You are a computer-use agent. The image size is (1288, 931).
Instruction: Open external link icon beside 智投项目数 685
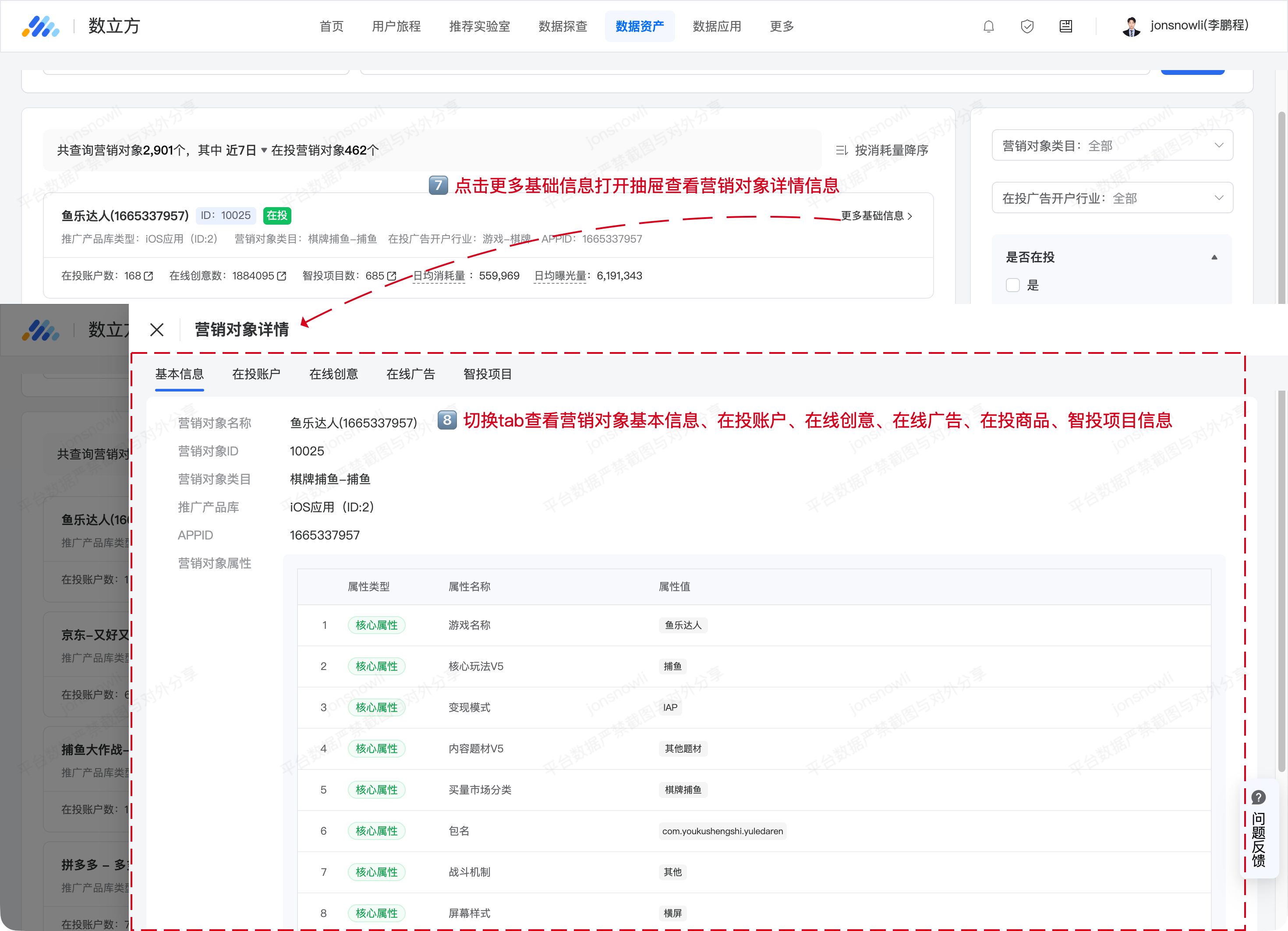tap(392, 276)
